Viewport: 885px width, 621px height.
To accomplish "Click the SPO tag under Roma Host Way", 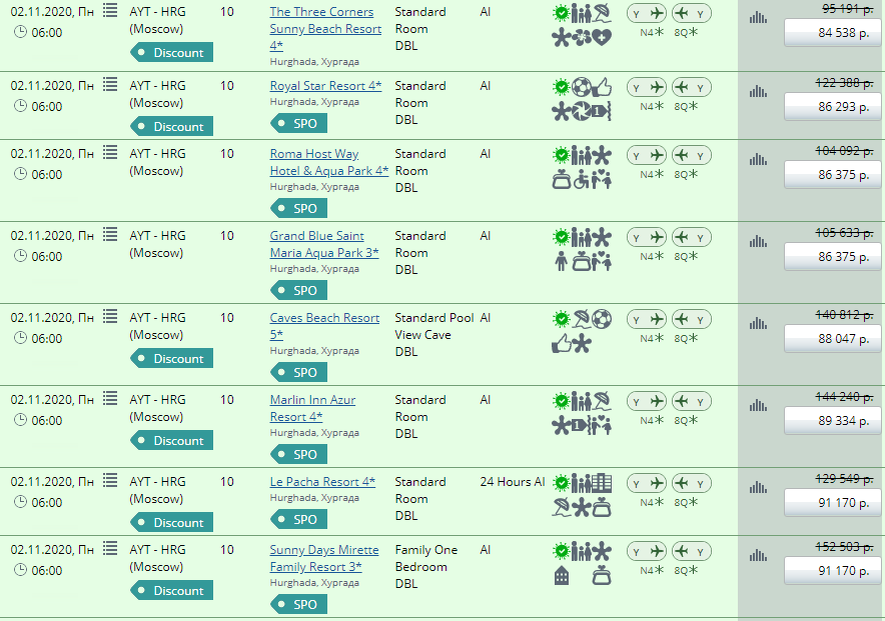I will click(299, 208).
